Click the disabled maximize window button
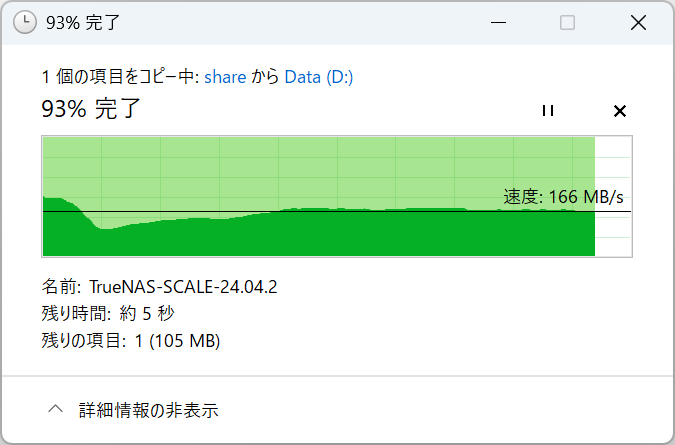Image resolution: width=675 pixels, height=445 pixels. pos(567,22)
